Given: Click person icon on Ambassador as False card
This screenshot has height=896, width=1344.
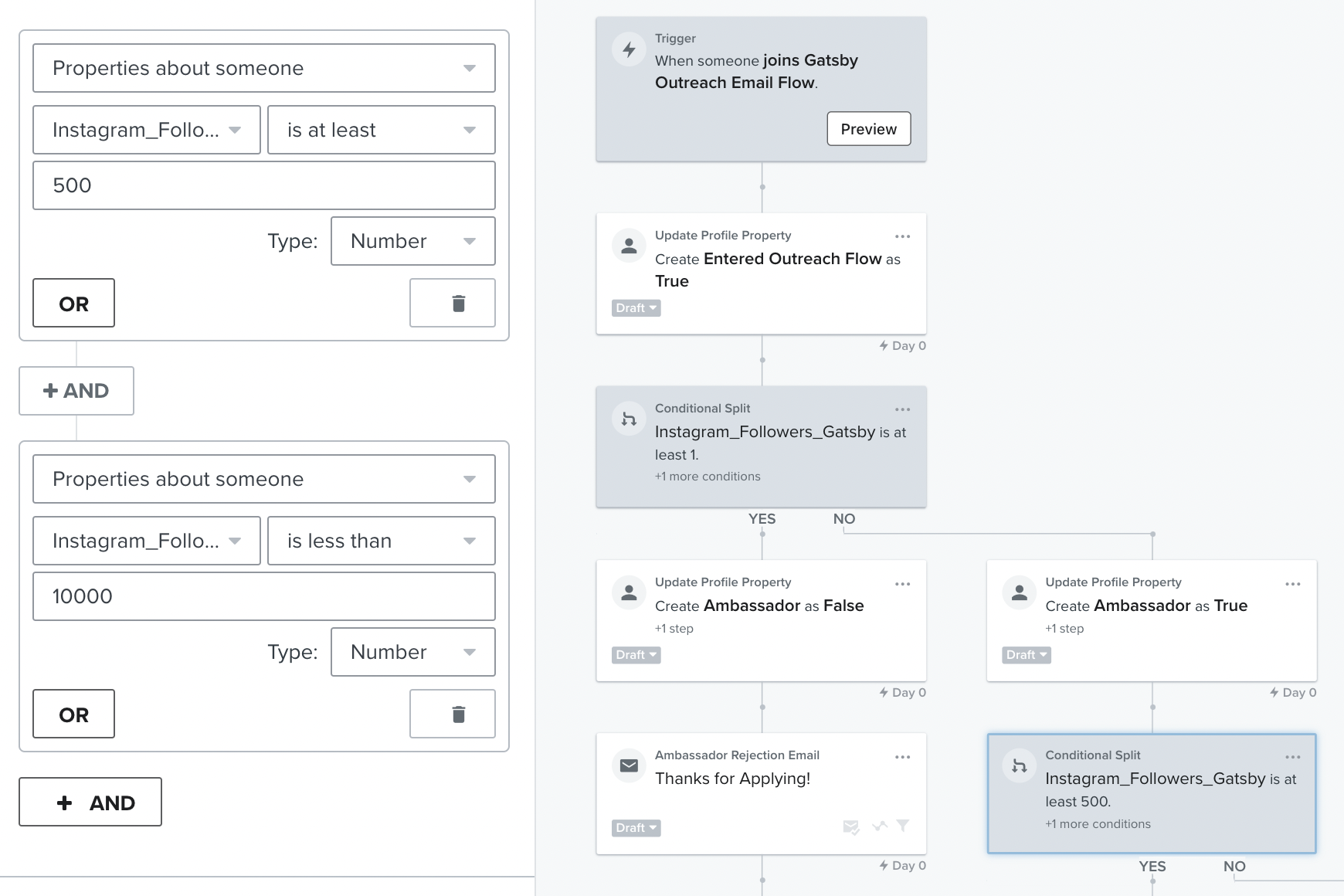Looking at the screenshot, I should (x=629, y=593).
